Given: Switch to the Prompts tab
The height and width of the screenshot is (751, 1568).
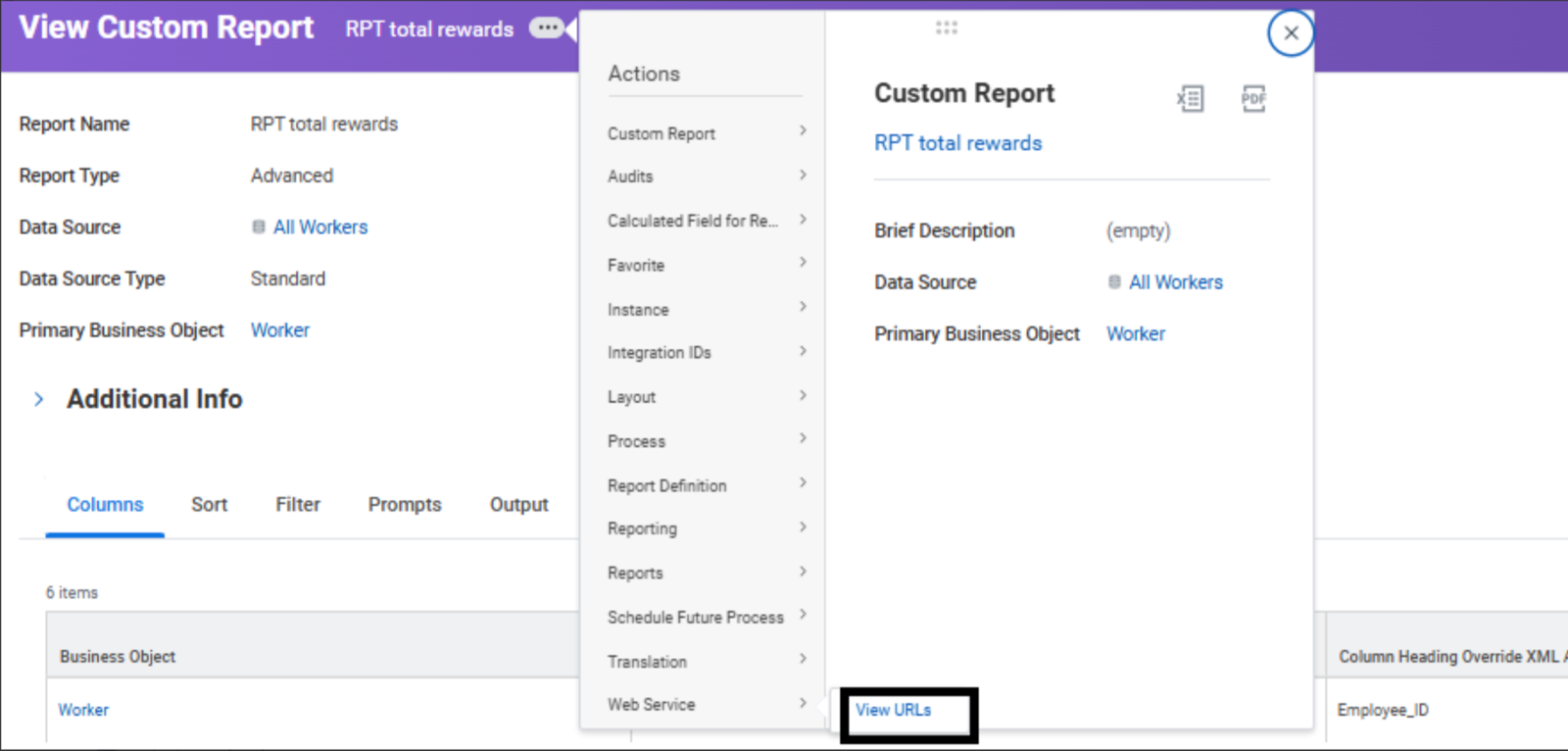Looking at the screenshot, I should pos(405,505).
